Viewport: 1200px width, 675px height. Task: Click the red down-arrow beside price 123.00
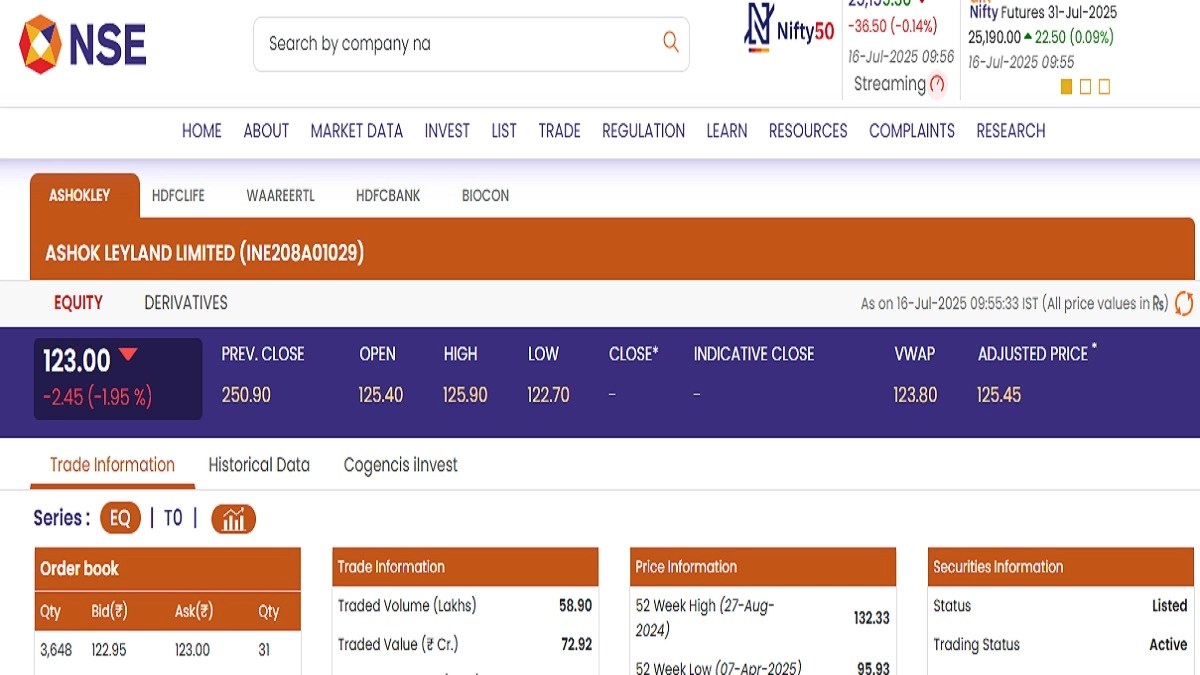(x=128, y=355)
